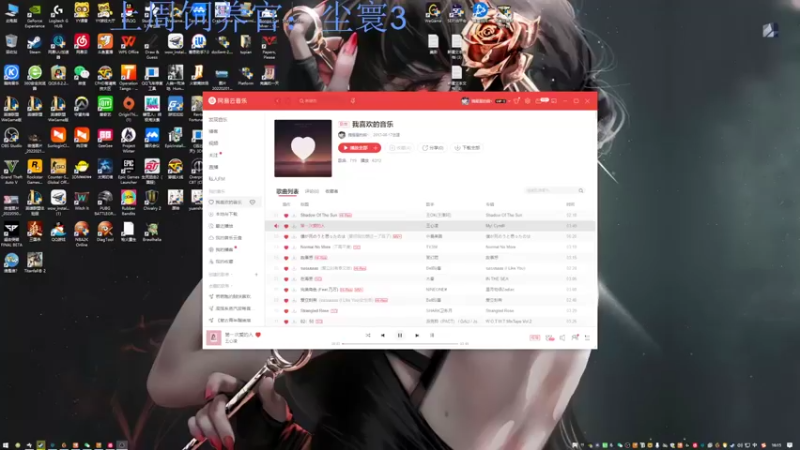The height and width of the screenshot is (450, 800).
Task: Unlike current song via heart in player bar
Action: point(258,335)
